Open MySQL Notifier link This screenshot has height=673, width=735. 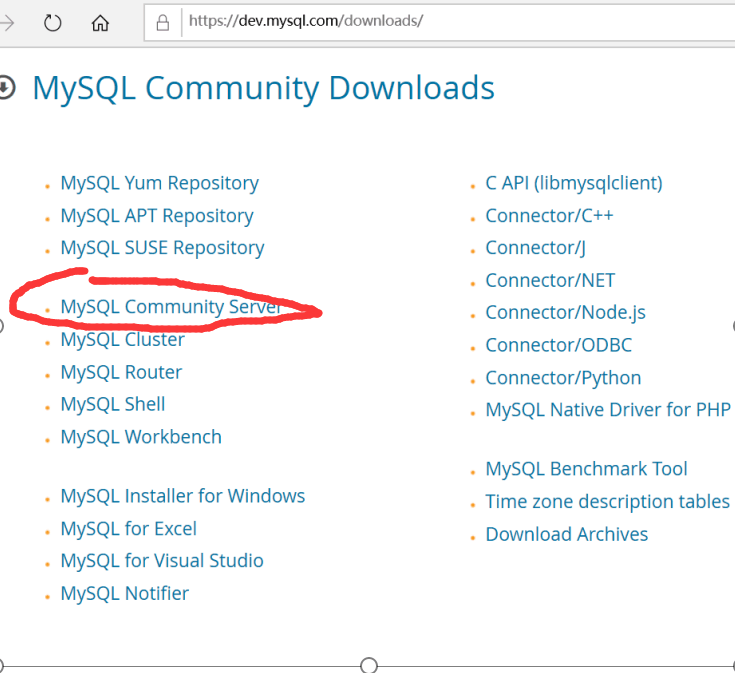[124, 594]
